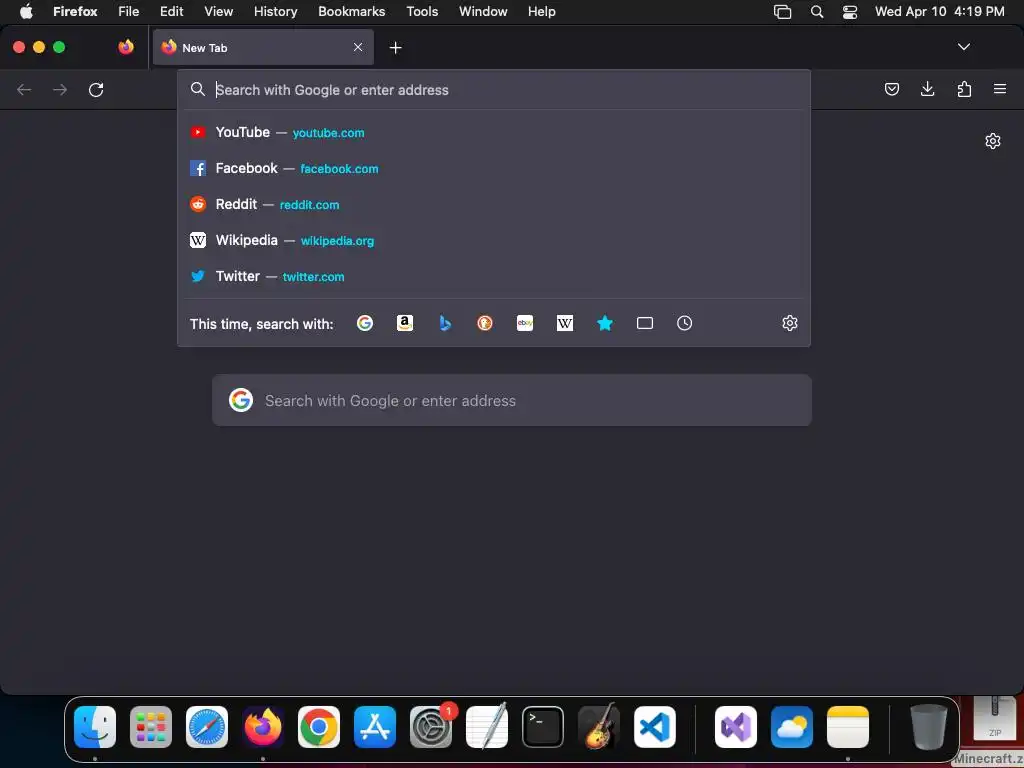Click the Stage Manager menu bar icon
The image size is (1024, 768).
[782, 11]
